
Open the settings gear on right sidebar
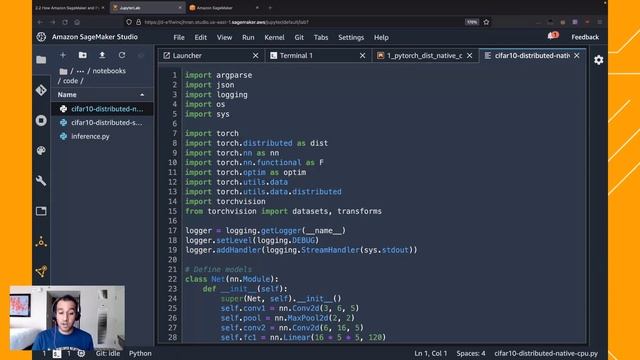[598, 60]
